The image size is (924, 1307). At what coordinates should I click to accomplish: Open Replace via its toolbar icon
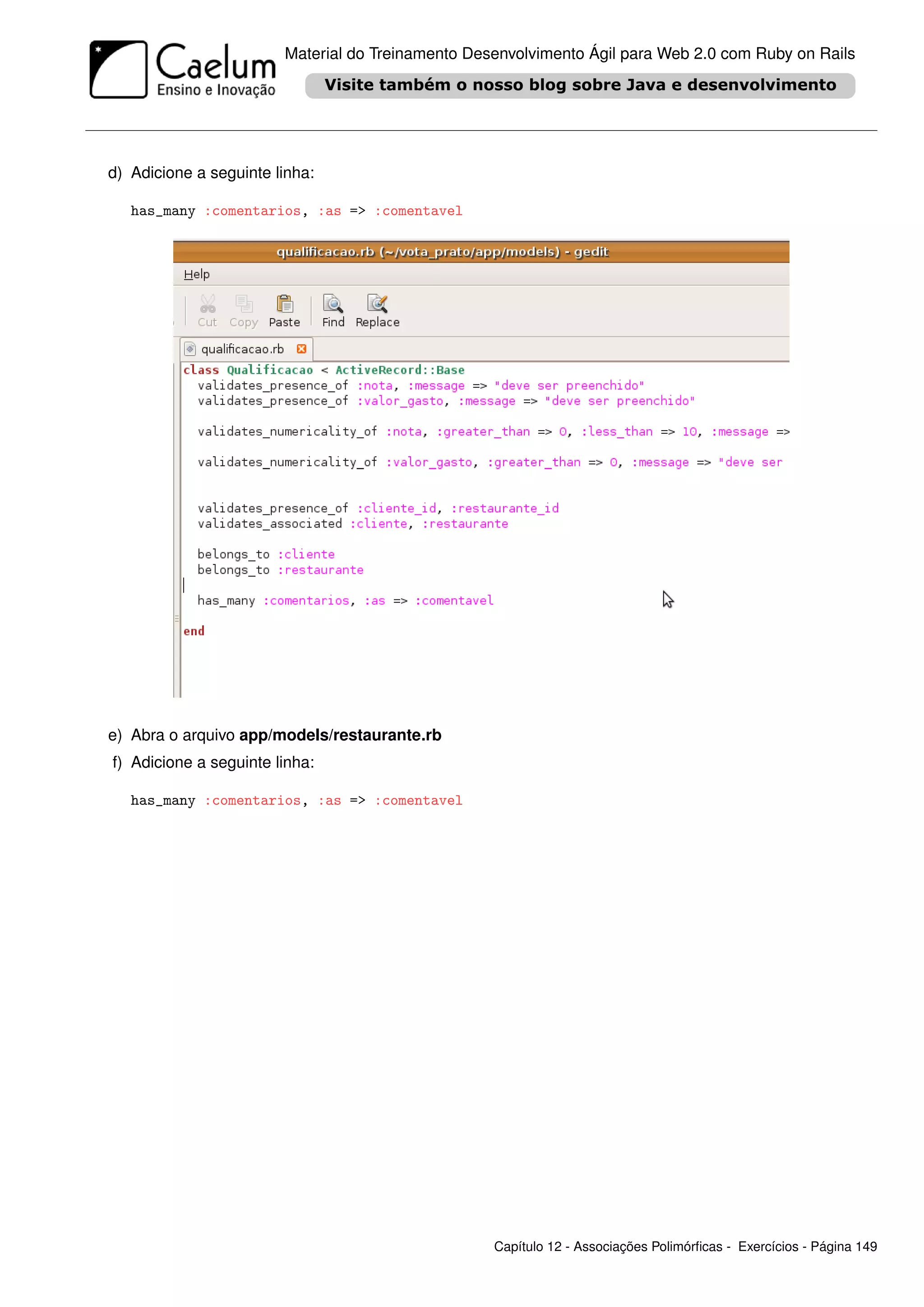click(x=377, y=304)
